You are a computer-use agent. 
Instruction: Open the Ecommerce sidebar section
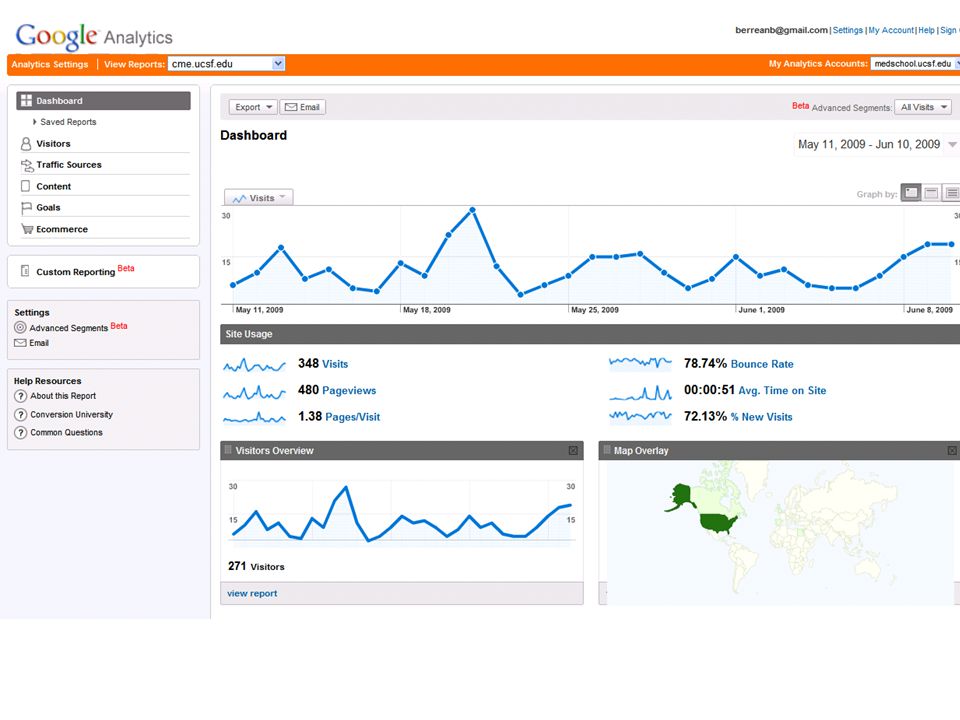(x=62, y=229)
